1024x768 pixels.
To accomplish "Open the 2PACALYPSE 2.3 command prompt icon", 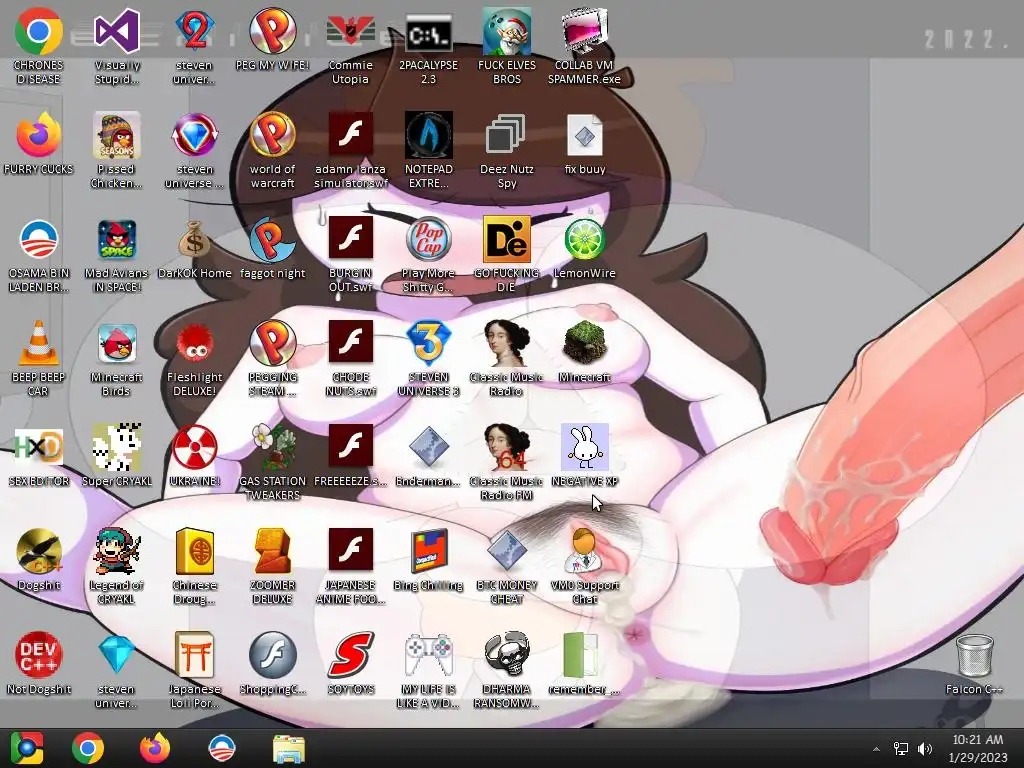I will [428, 31].
